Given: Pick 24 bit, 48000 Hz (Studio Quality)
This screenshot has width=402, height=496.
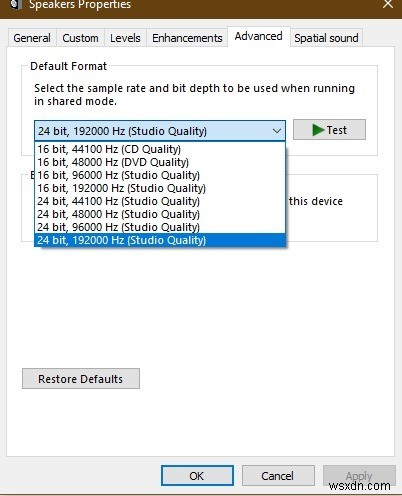Looking at the screenshot, I should click(160, 214).
